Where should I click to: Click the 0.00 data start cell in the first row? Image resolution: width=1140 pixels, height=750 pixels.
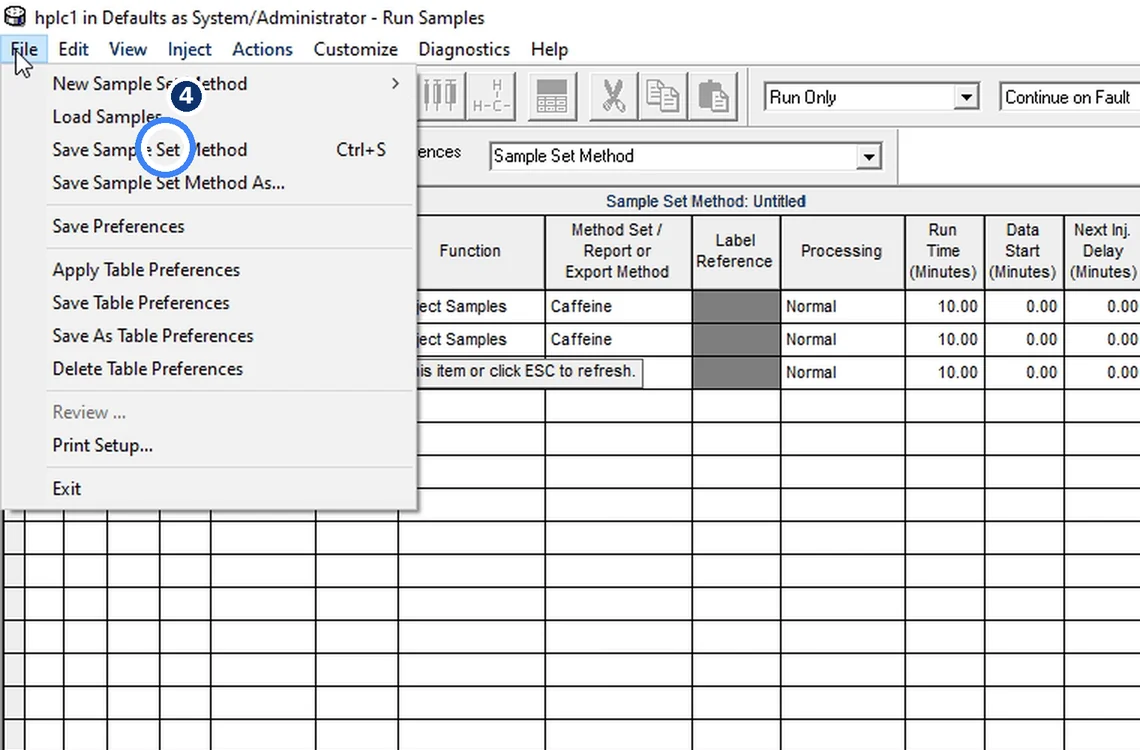pyautogui.click(x=1023, y=307)
